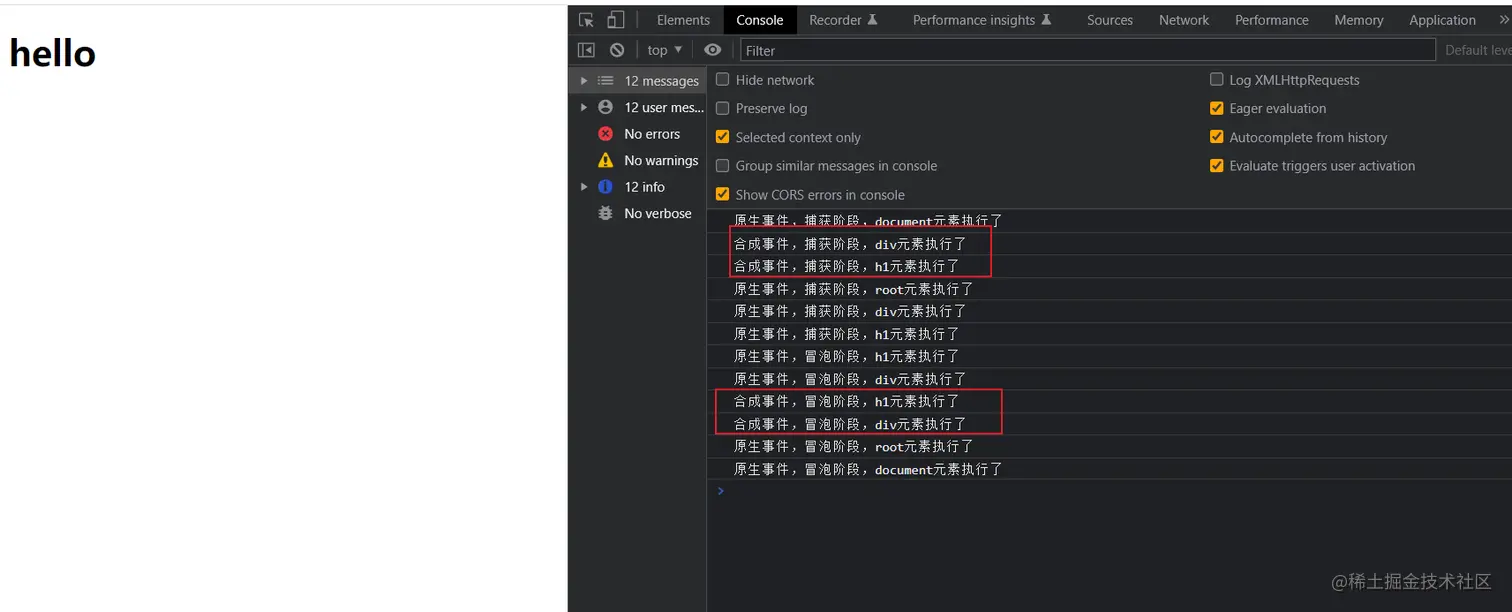Viewport: 1512px width, 612px height.
Task: Switch to the Application tab
Action: point(1442,20)
